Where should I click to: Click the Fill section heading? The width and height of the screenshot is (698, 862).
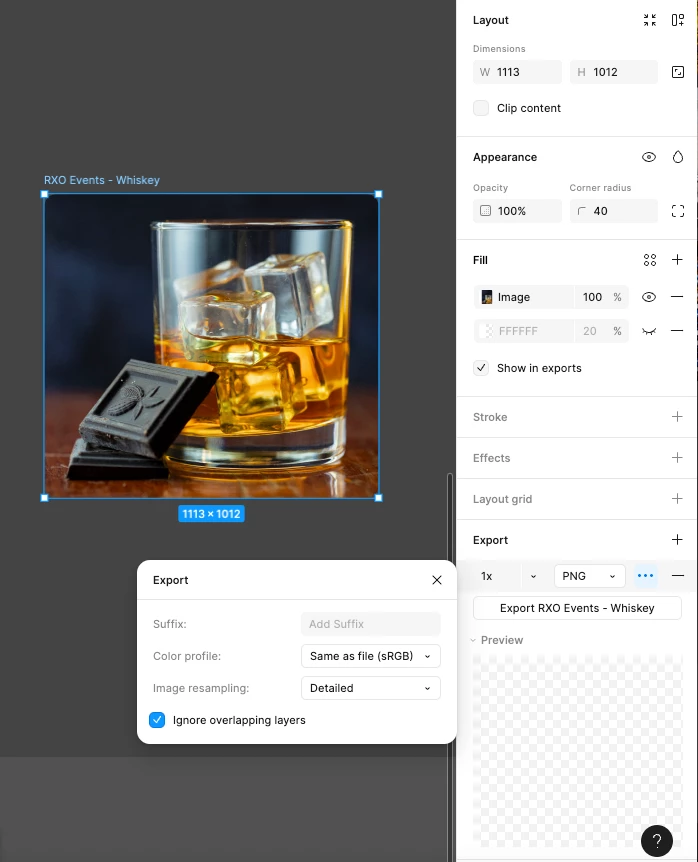tap(480, 260)
